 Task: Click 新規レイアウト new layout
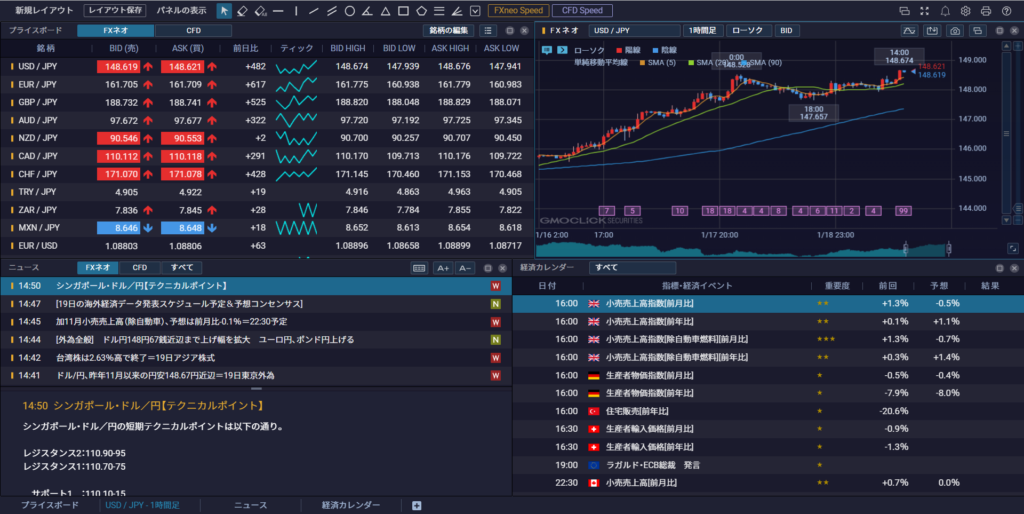[44, 10]
